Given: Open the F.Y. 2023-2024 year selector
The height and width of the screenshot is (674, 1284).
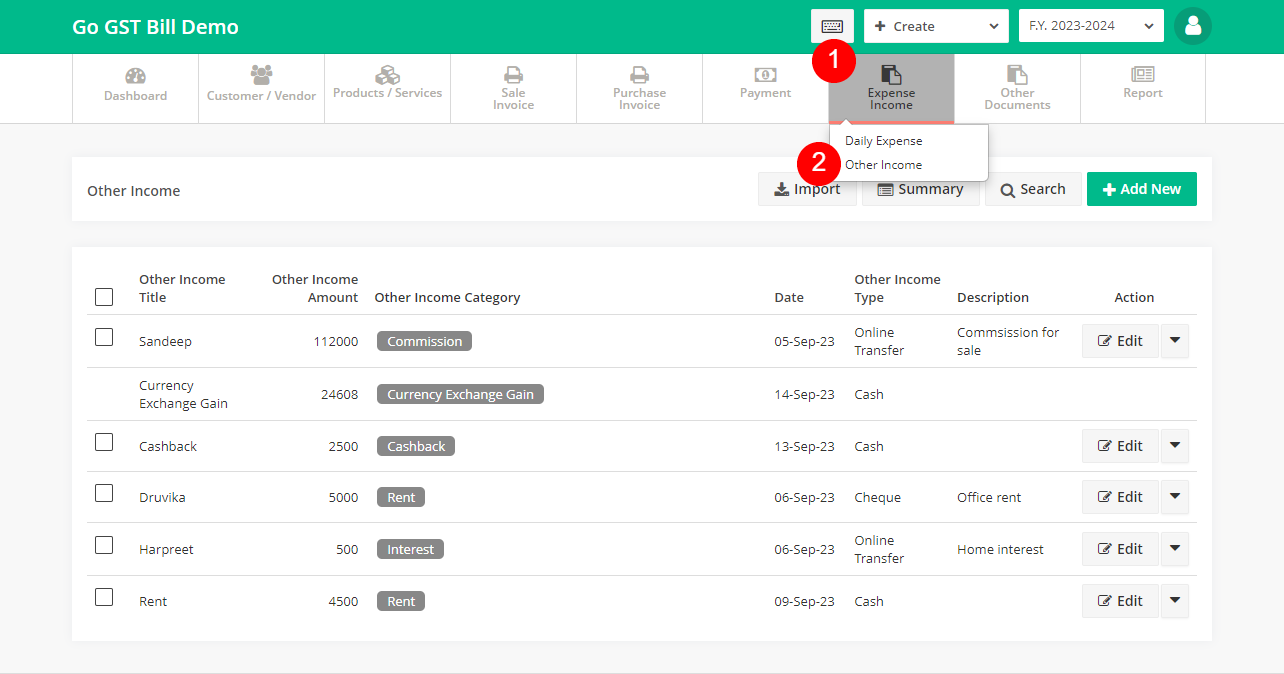Looking at the screenshot, I should point(1091,26).
